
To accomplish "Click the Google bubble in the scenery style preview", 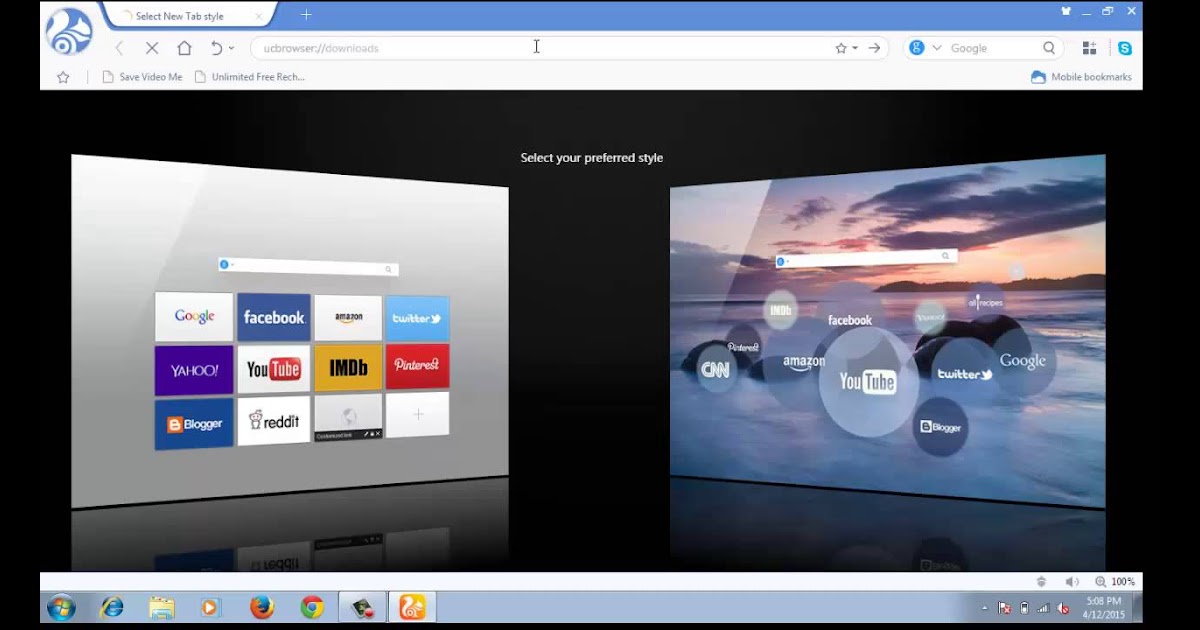I will click(1022, 361).
